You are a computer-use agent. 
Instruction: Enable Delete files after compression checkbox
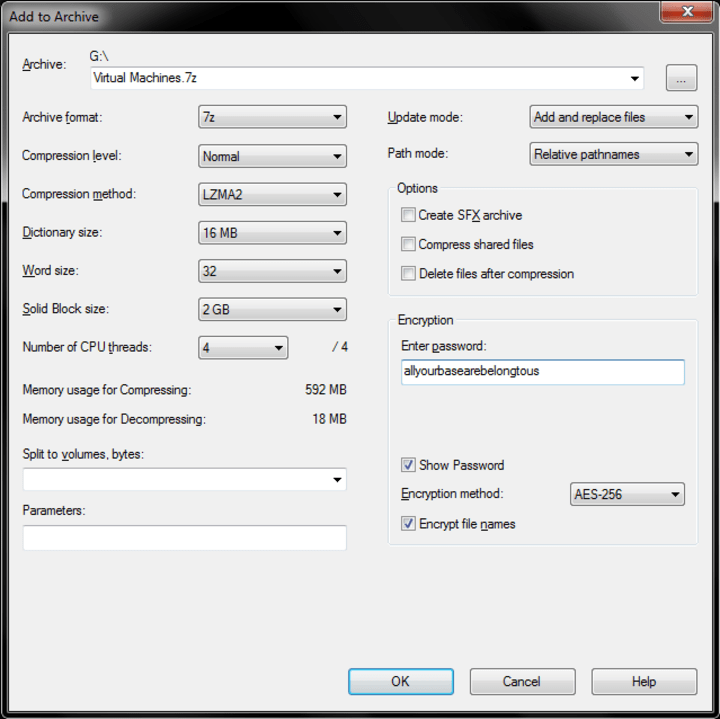pos(408,273)
